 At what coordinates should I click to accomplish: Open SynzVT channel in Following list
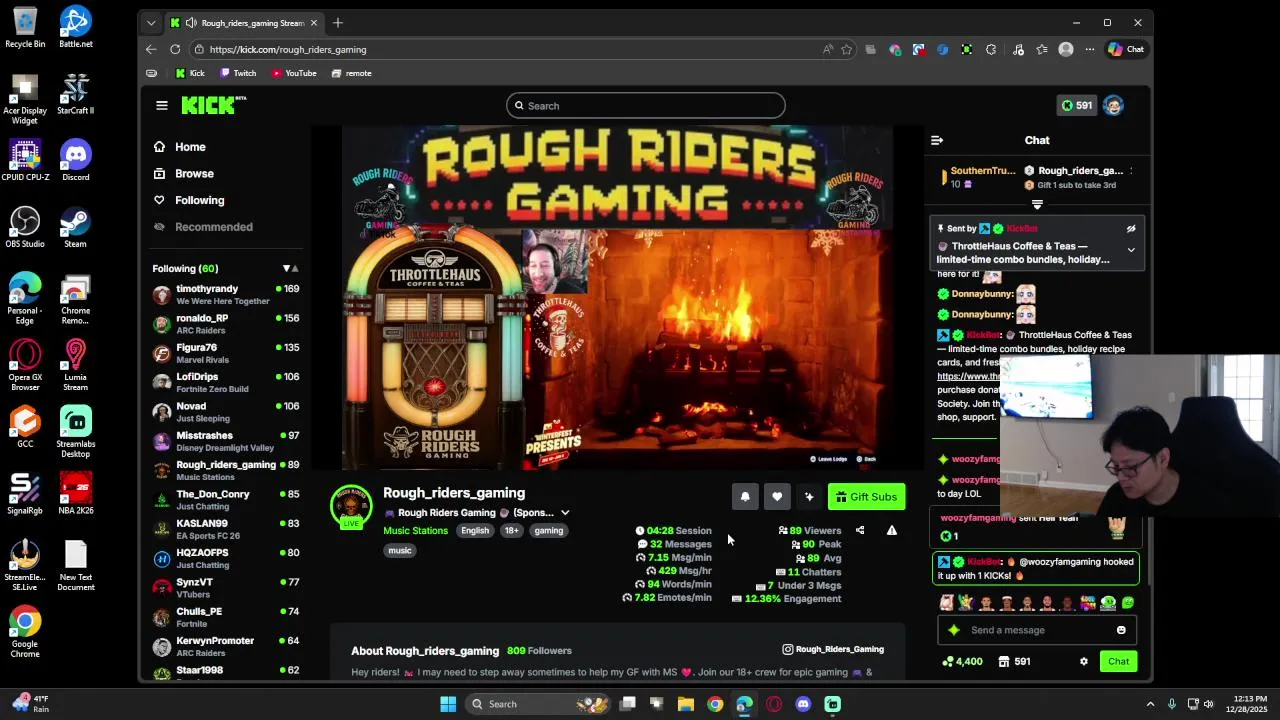226,587
